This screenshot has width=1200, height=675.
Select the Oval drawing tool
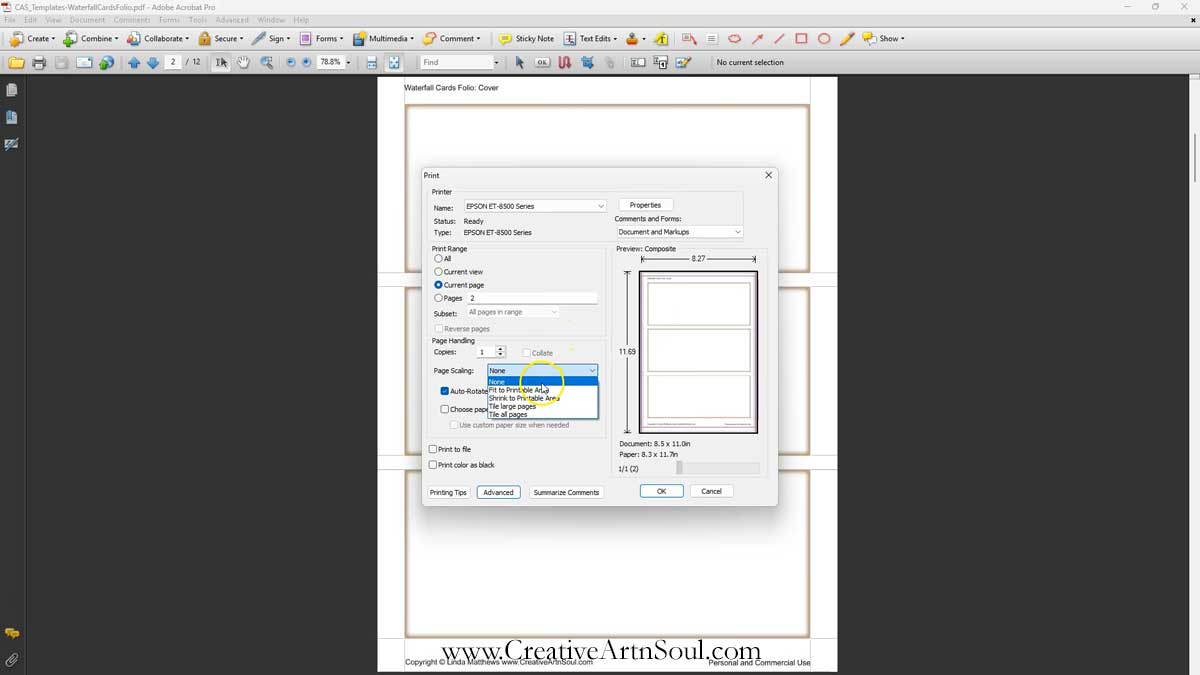click(824, 39)
